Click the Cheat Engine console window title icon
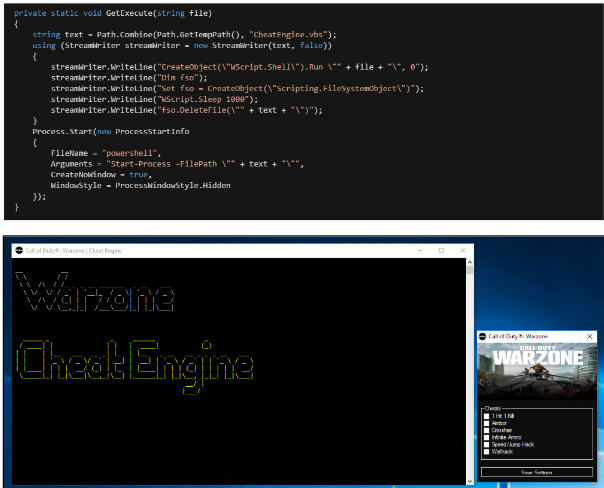Image resolution: width=604 pixels, height=488 pixels. pos(19,250)
